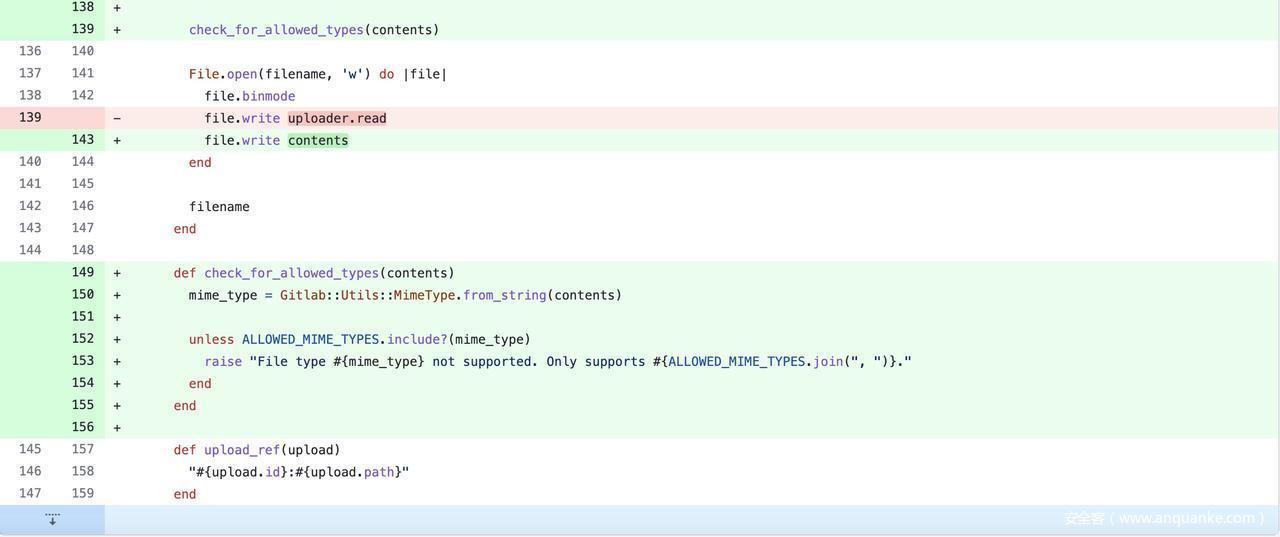The height and width of the screenshot is (537, 1280).
Task: Click the highlighted contents word on line 143
Action: point(318,141)
